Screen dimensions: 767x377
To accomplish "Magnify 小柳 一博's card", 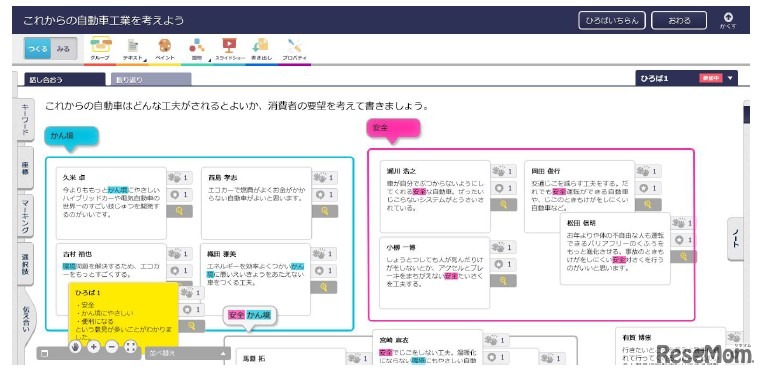I will pyautogui.click(x=503, y=281).
